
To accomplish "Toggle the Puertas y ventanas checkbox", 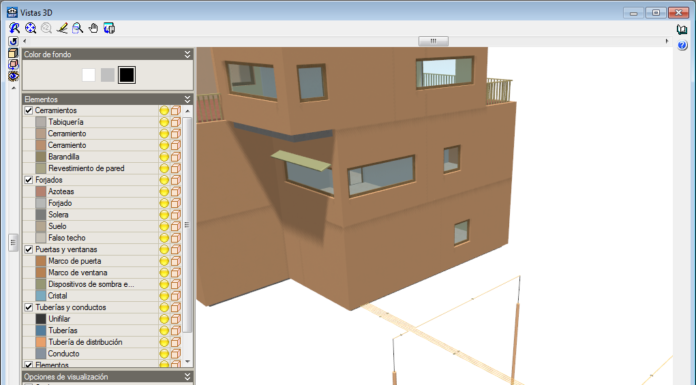I will (29, 249).
